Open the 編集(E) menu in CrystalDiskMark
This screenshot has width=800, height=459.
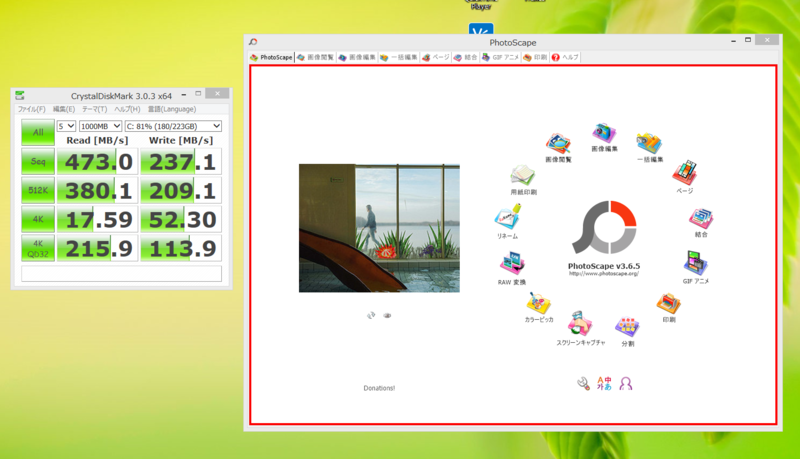64,109
